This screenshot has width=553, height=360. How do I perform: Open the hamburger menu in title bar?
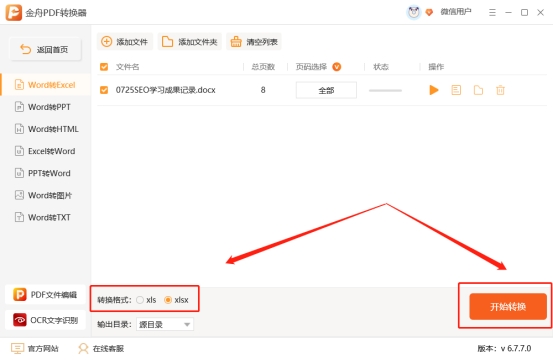tap(492, 13)
